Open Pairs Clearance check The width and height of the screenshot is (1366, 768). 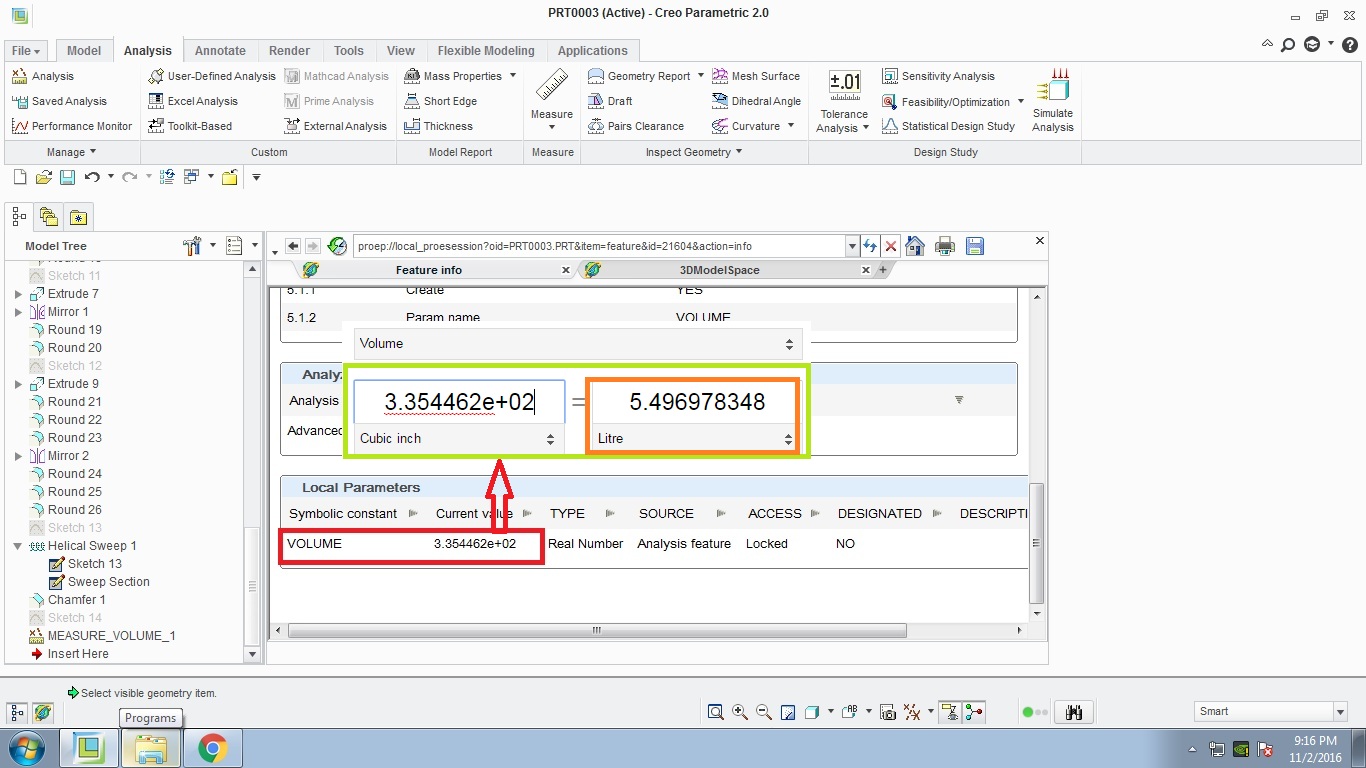coord(636,126)
